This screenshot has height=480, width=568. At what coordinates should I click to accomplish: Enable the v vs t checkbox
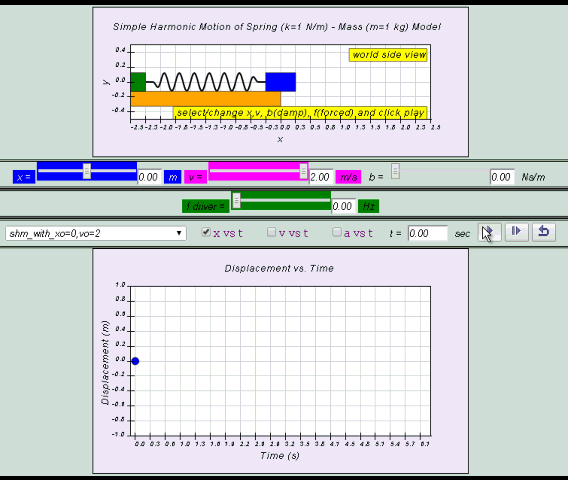271,232
